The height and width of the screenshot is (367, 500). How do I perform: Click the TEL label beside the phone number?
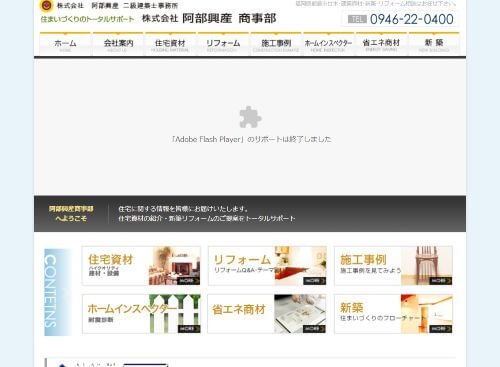tap(357, 19)
